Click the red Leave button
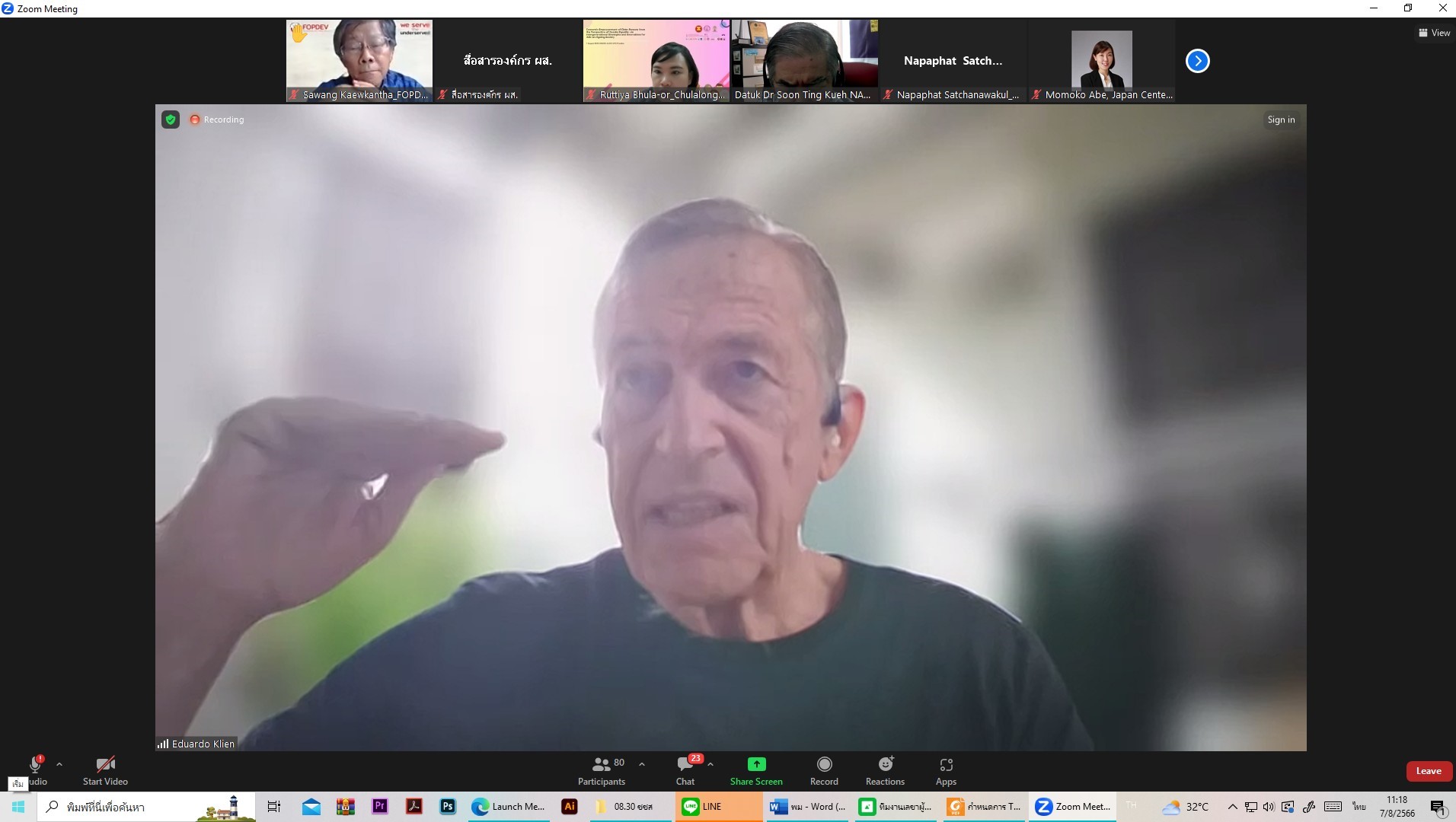This screenshot has height=822, width=1456. (x=1429, y=771)
